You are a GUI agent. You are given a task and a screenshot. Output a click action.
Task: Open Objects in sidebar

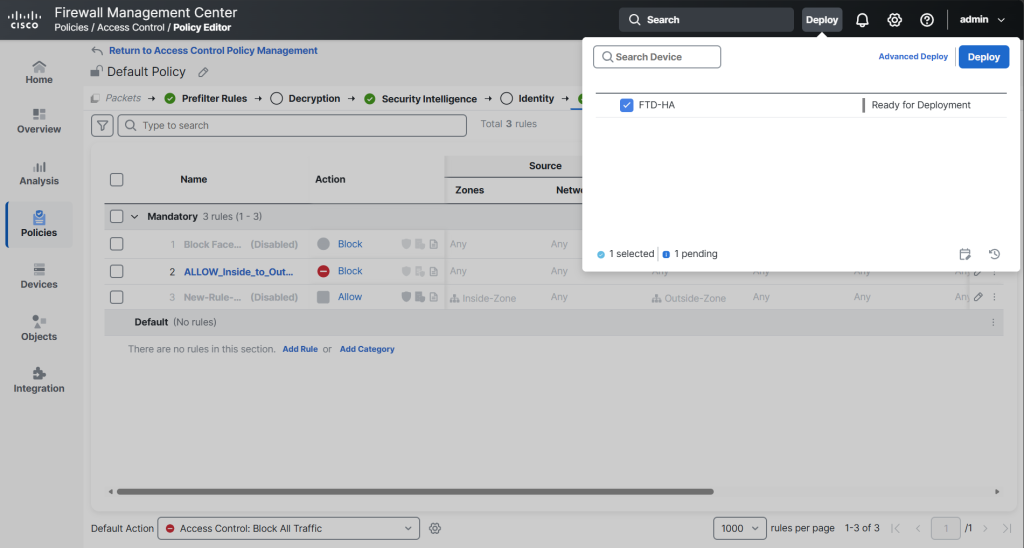[x=39, y=329]
